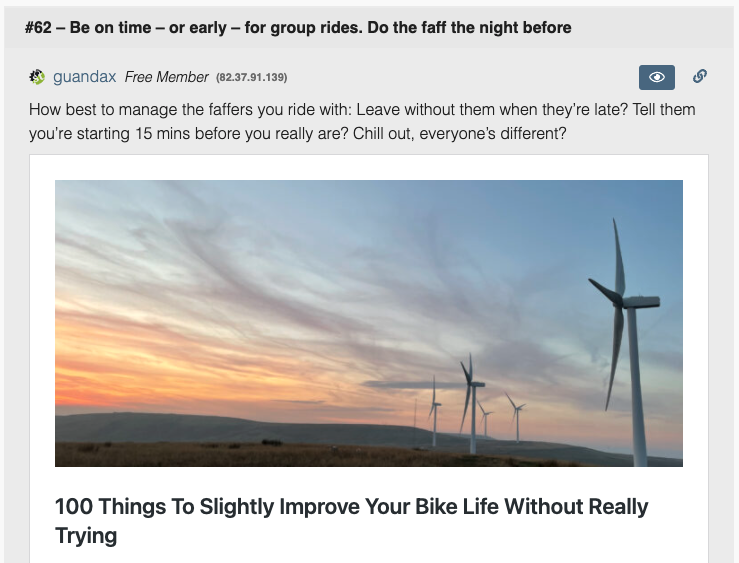Open the '100 Things To Slightly Improve' article title
Viewport: 739px width, 563px height.
coord(351,506)
